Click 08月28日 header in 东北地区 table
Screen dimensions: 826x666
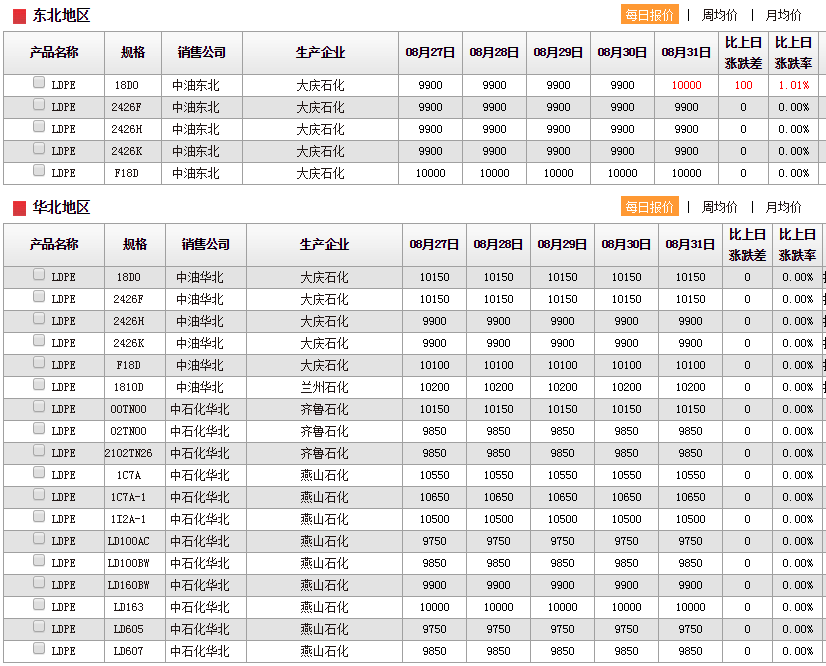[494, 53]
